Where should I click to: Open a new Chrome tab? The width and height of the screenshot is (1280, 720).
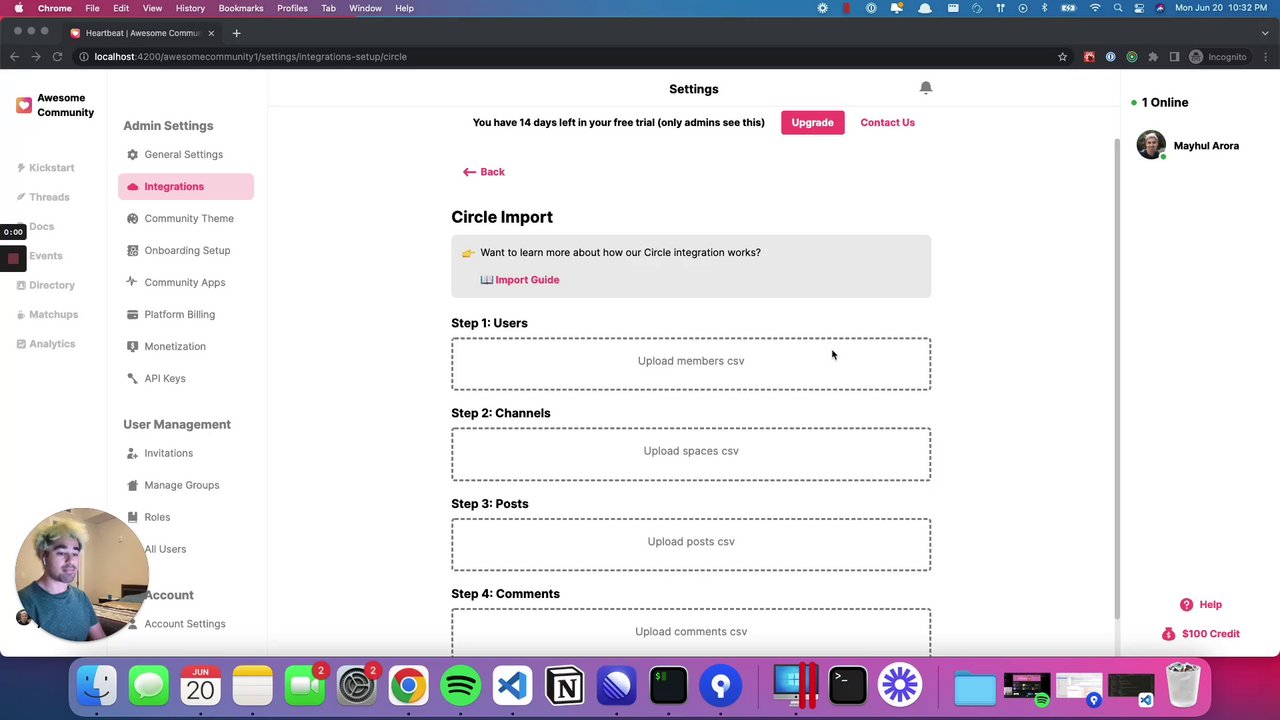coord(236,33)
